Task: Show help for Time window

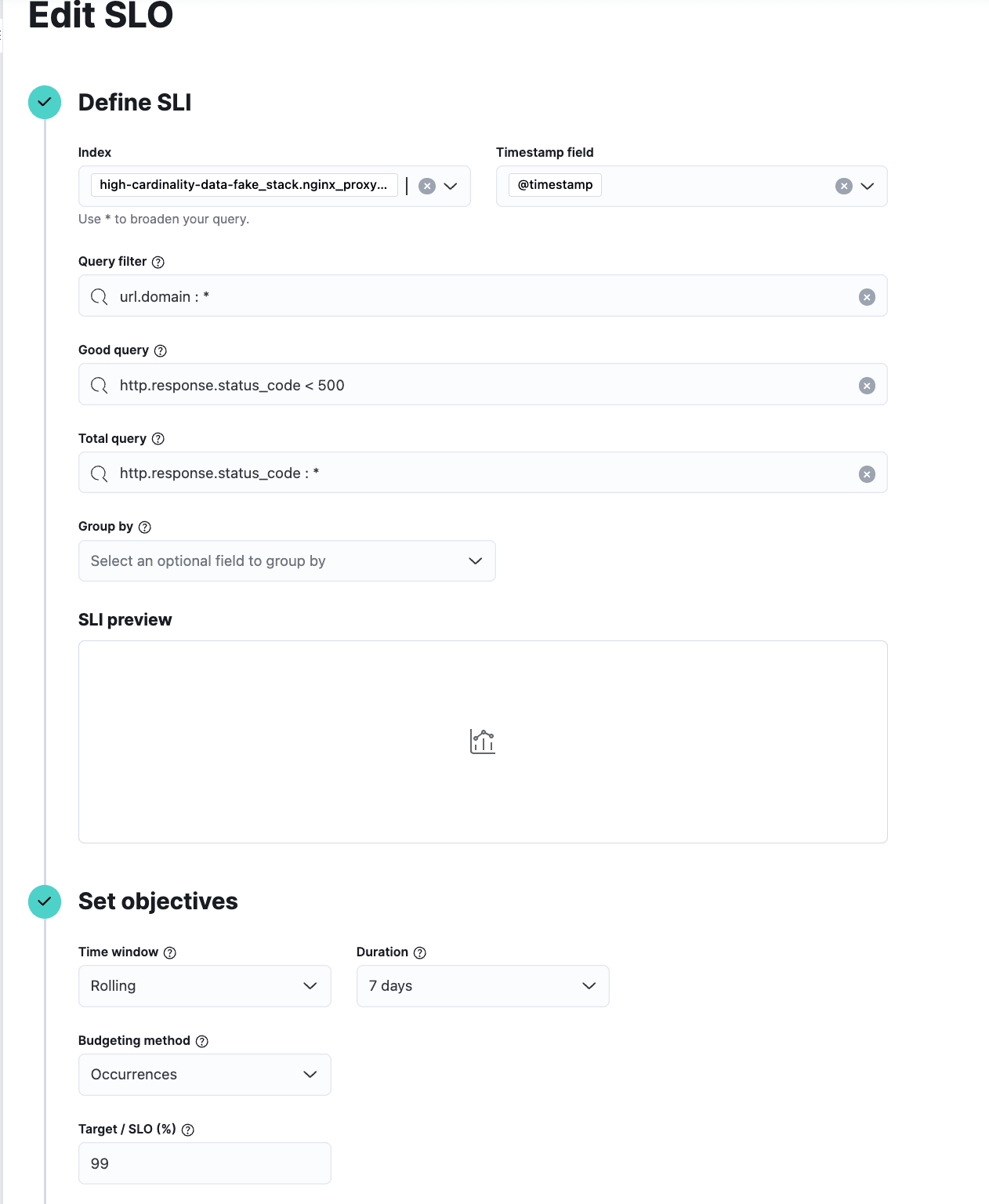Action: pos(170,952)
